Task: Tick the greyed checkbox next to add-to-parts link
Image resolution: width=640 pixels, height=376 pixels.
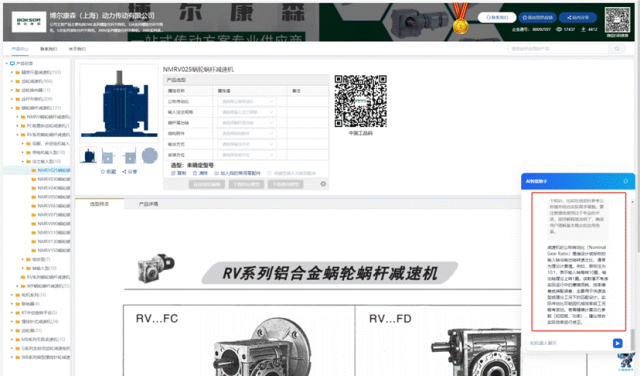Action: [269, 174]
